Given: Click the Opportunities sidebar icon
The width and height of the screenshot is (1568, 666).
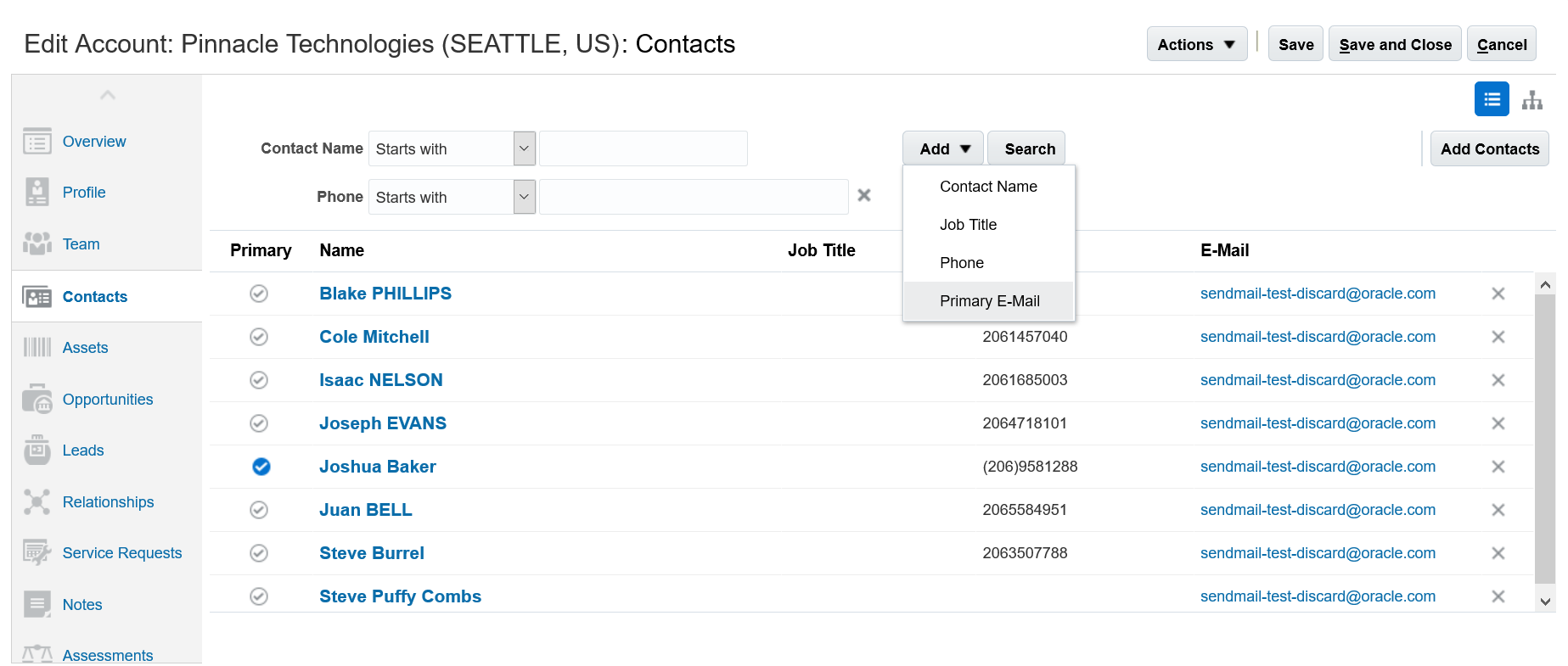Looking at the screenshot, I should pos(37,399).
